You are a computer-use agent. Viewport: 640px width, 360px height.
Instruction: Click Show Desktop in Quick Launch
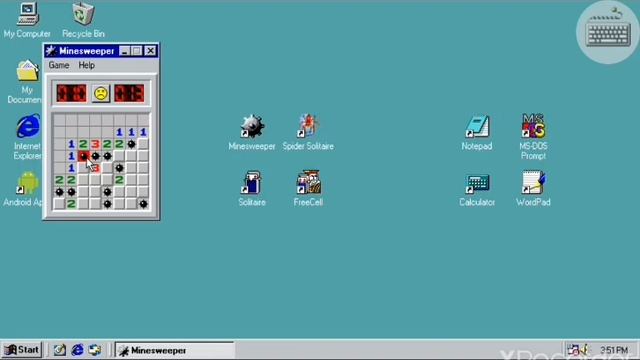[60, 350]
